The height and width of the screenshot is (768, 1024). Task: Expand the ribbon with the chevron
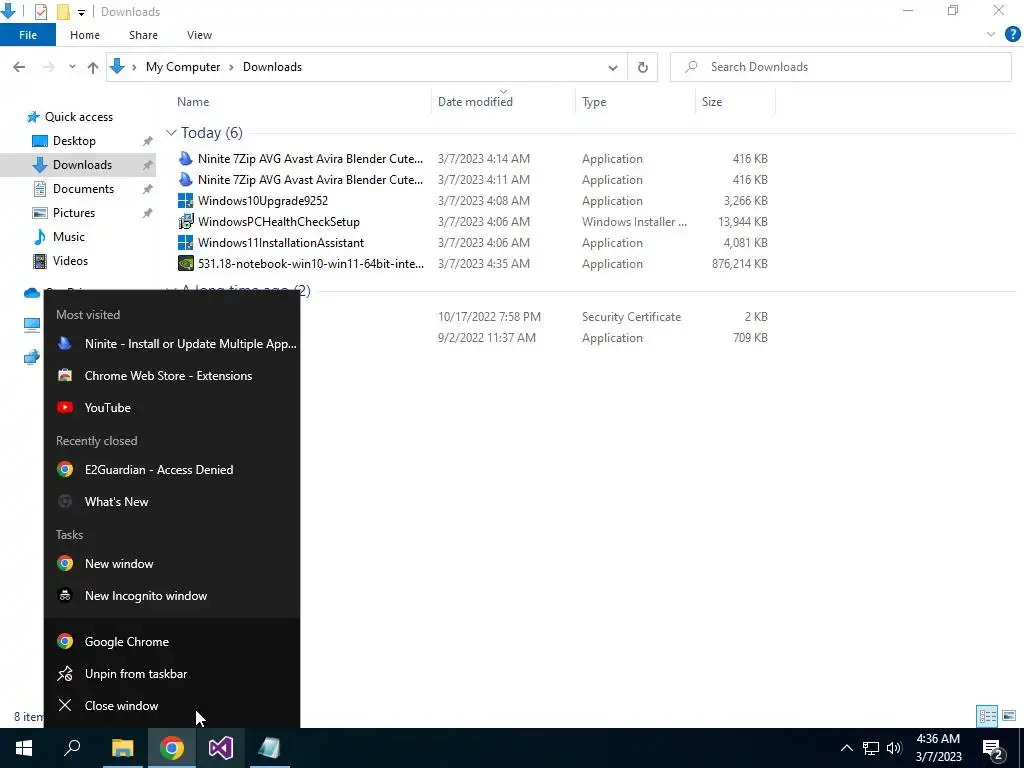[x=991, y=35]
